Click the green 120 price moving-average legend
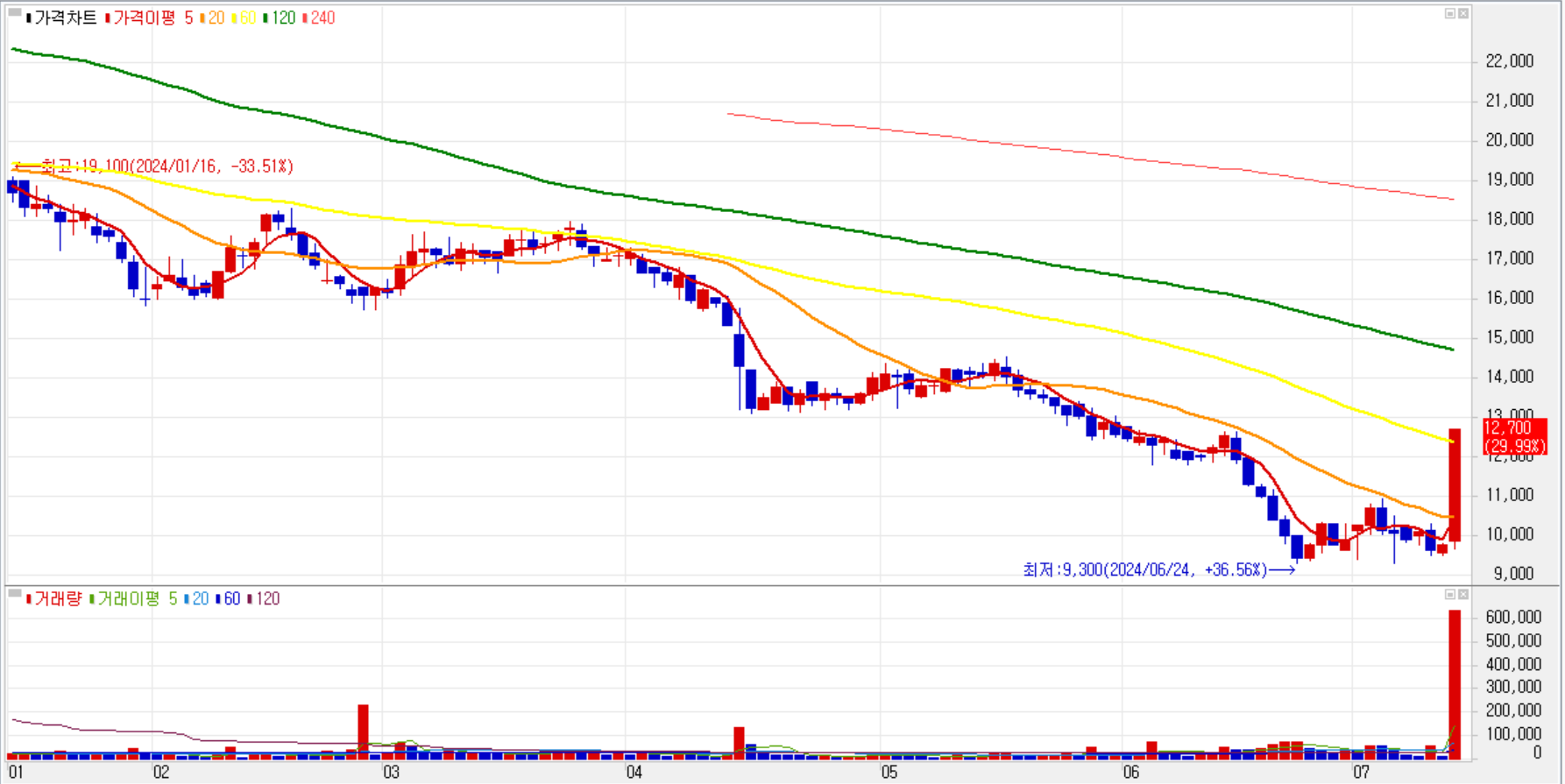 pos(280,18)
